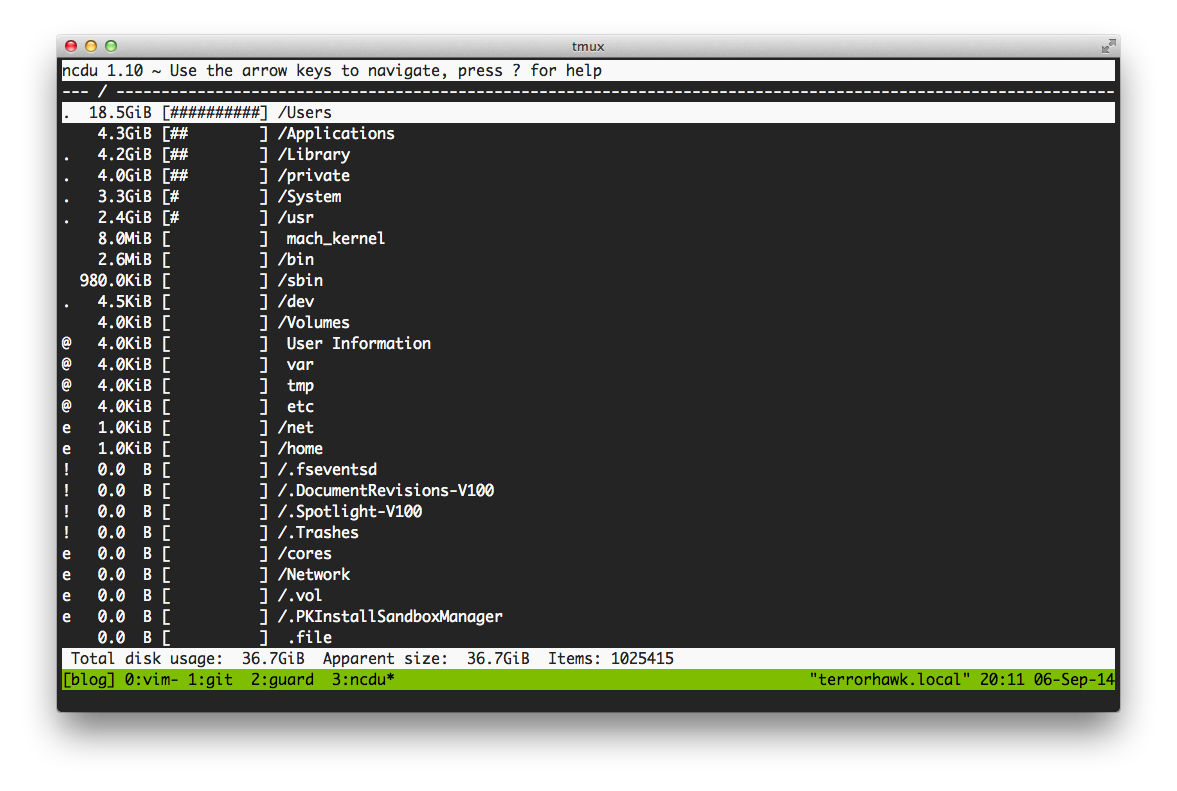
Task: Switch to the 2:guard tmux window
Action: tap(282, 680)
